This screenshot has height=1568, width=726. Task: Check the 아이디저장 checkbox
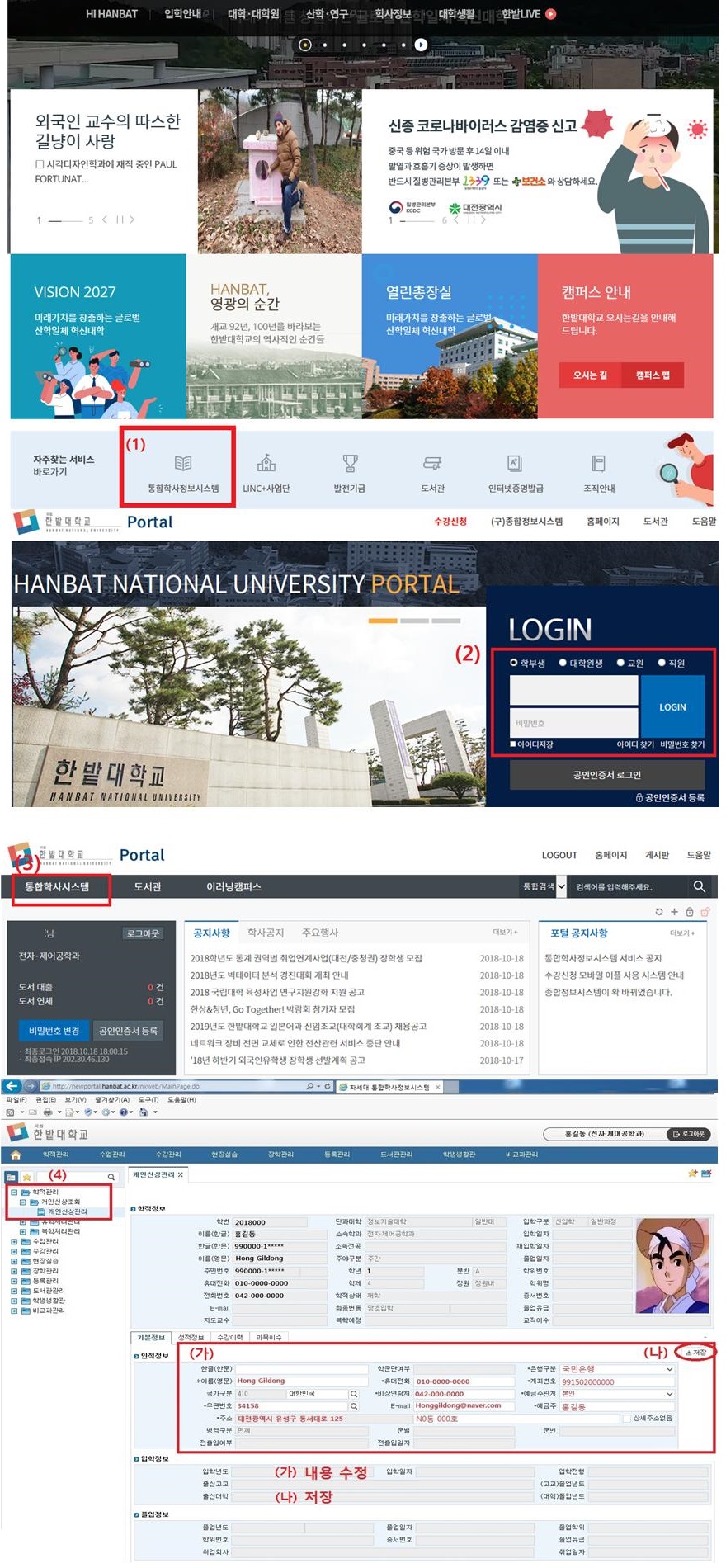point(513,744)
